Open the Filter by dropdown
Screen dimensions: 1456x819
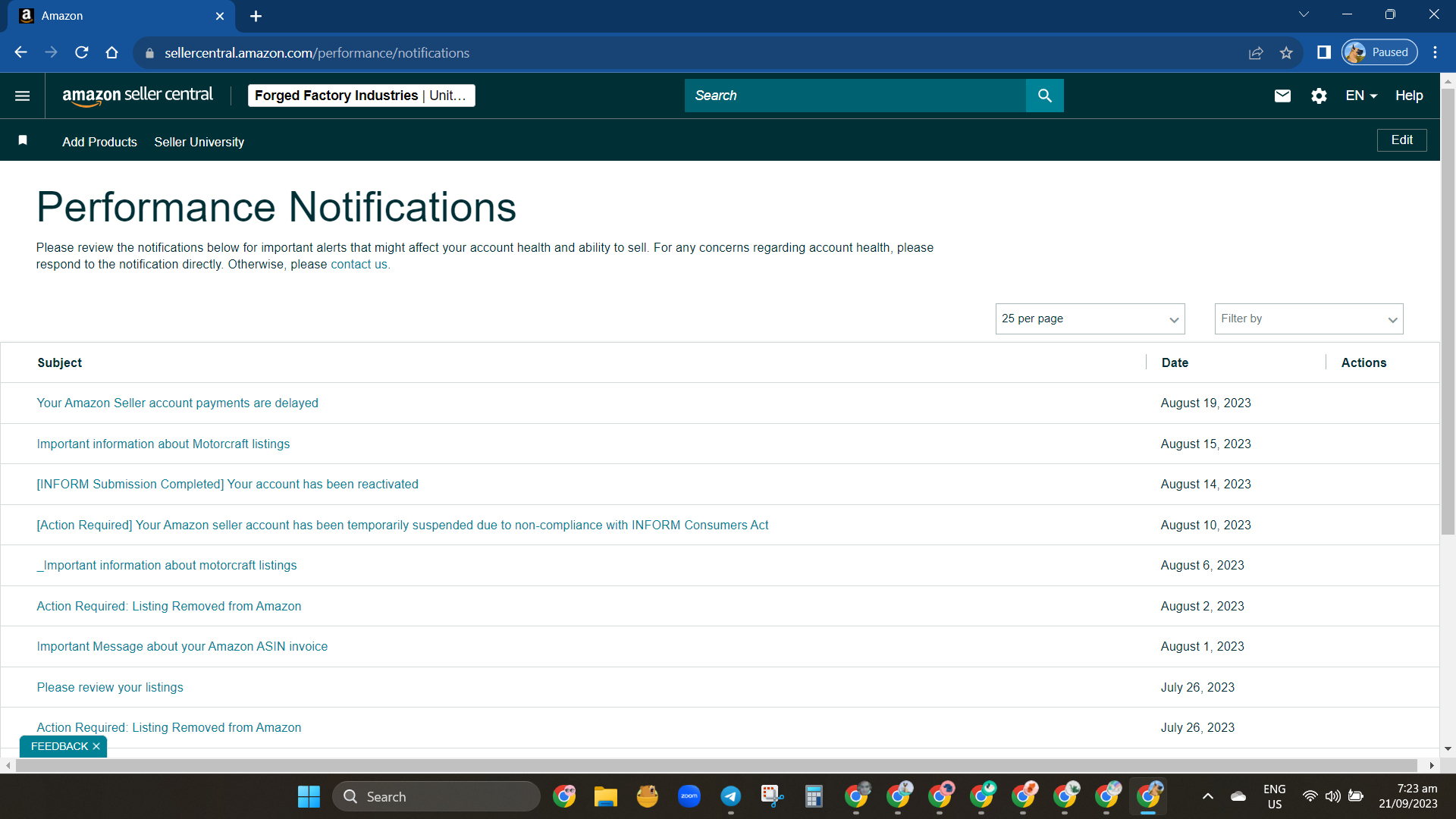1309,318
